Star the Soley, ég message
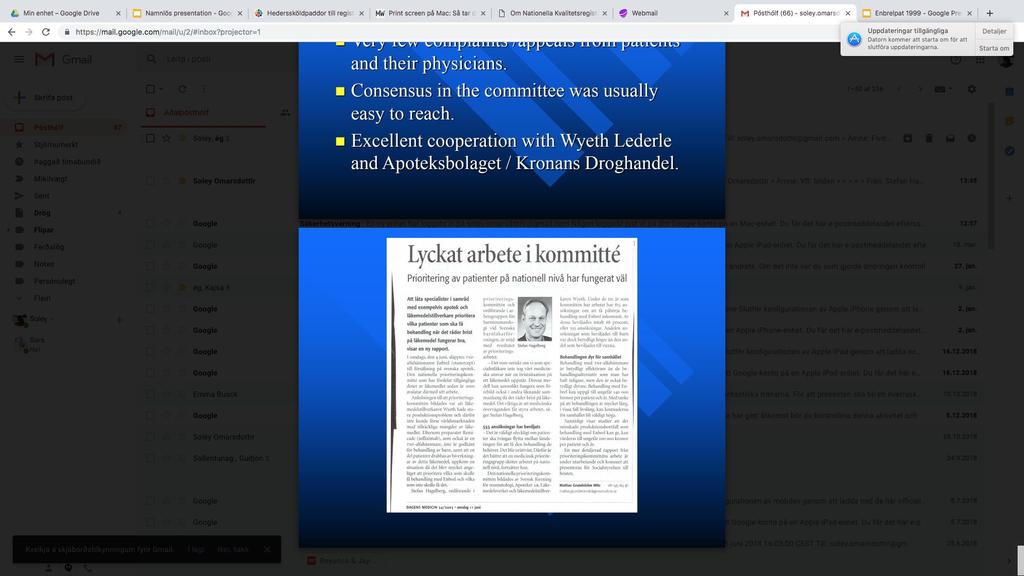The height and width of the screenshot is (576, 1024). 167,138
